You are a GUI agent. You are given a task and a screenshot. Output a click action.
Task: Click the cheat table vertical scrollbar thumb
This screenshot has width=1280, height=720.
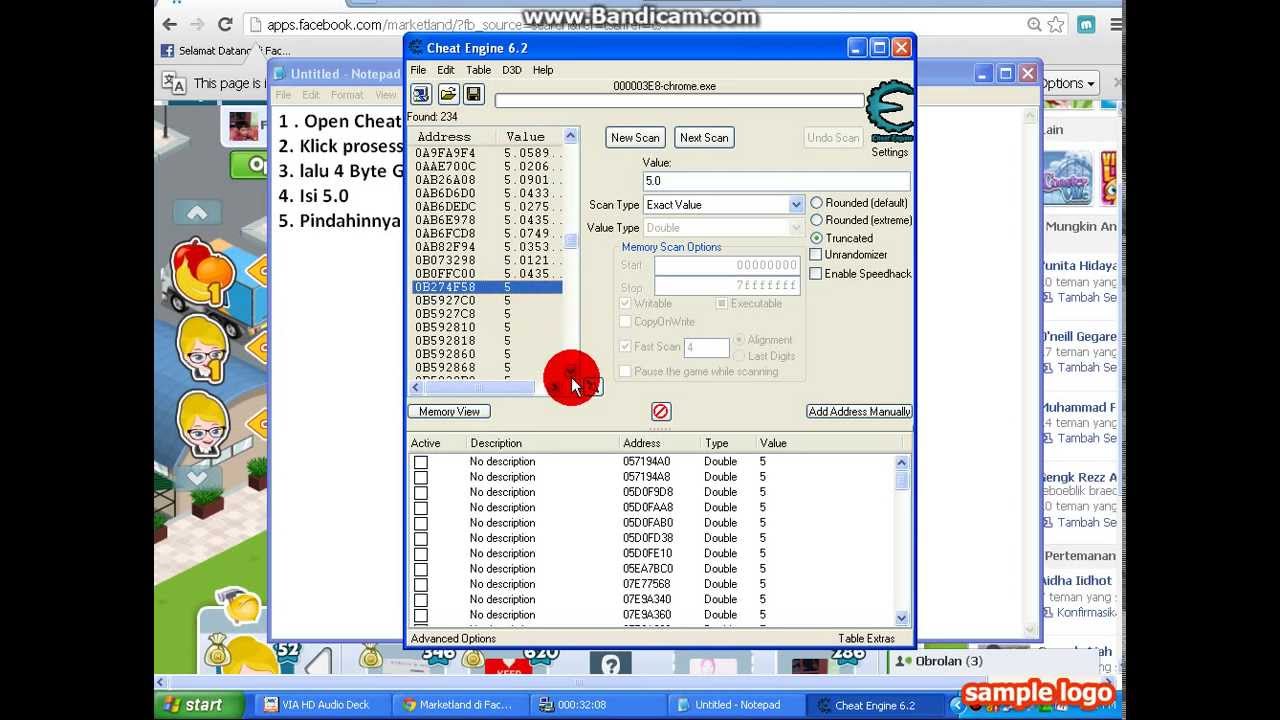[902, 480]
